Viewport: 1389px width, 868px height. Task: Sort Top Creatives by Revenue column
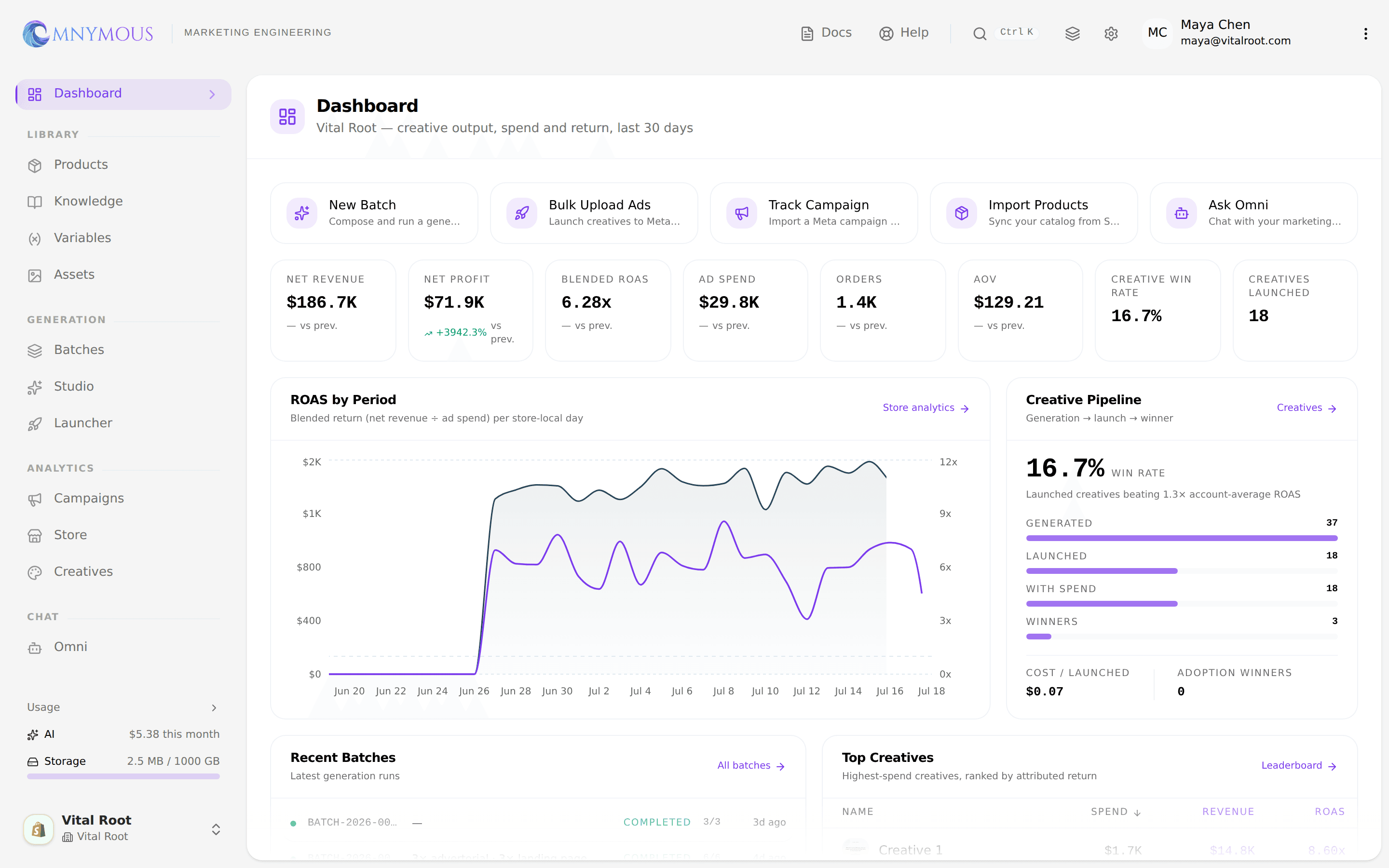[1228, 812]
